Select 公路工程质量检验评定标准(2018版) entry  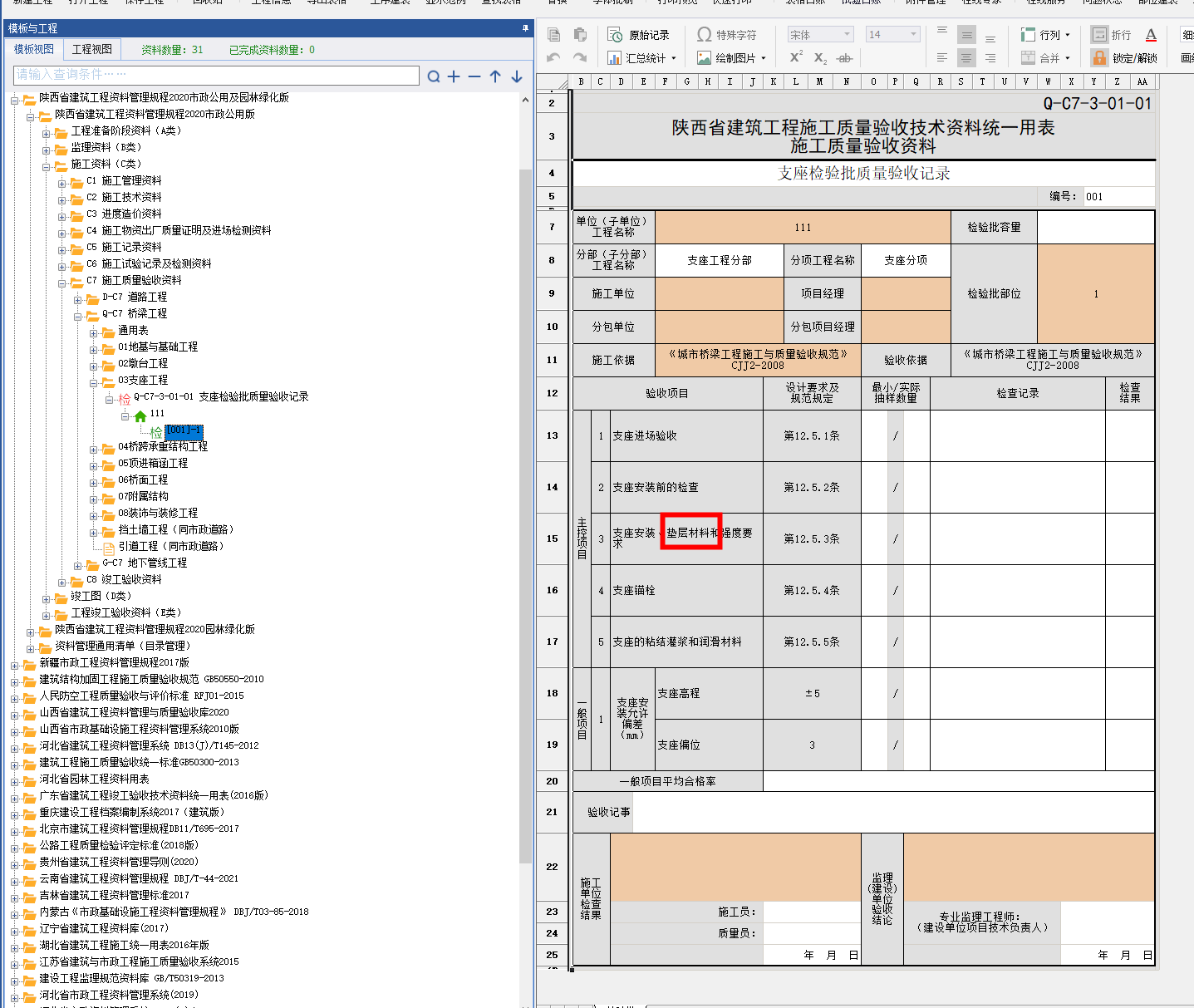pyautogui.click(x=119, y=845)
